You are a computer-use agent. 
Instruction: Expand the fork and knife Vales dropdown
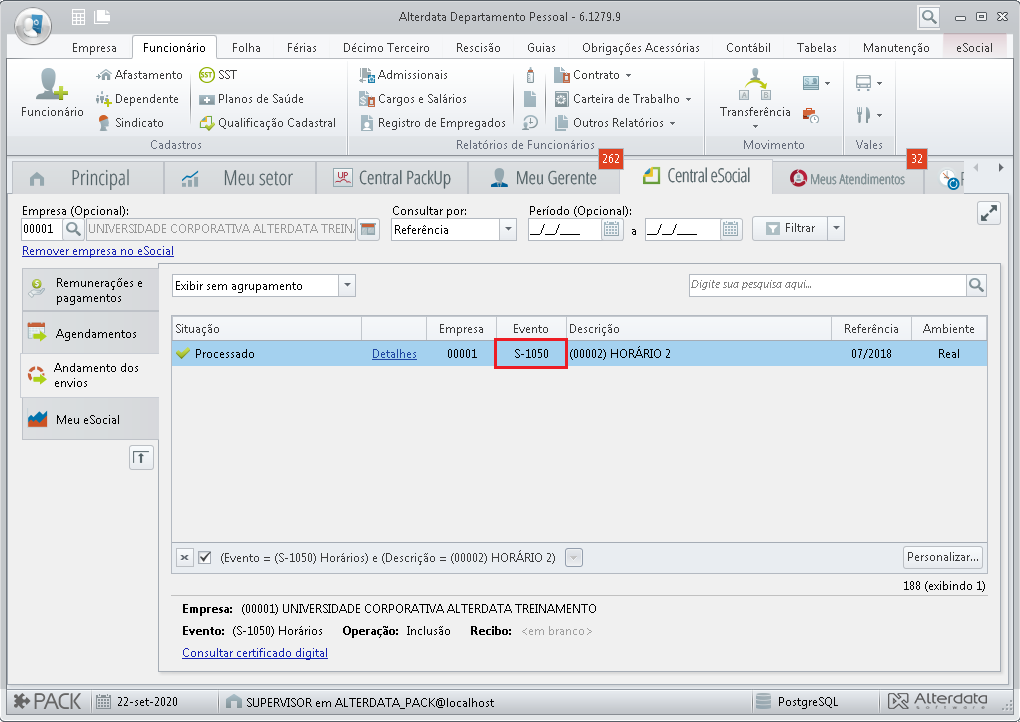coord(879,115)
